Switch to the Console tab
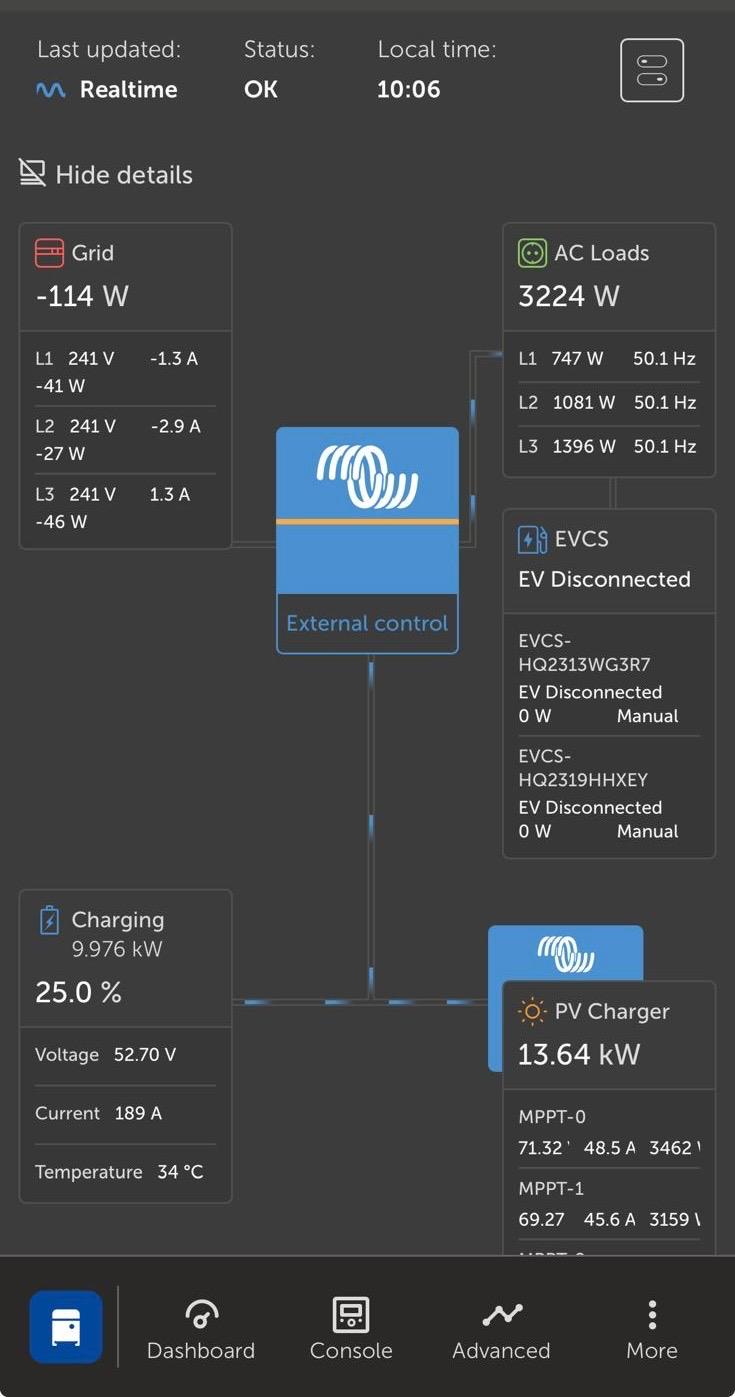Screen dimensions: 735x1397 point(351,1330)
